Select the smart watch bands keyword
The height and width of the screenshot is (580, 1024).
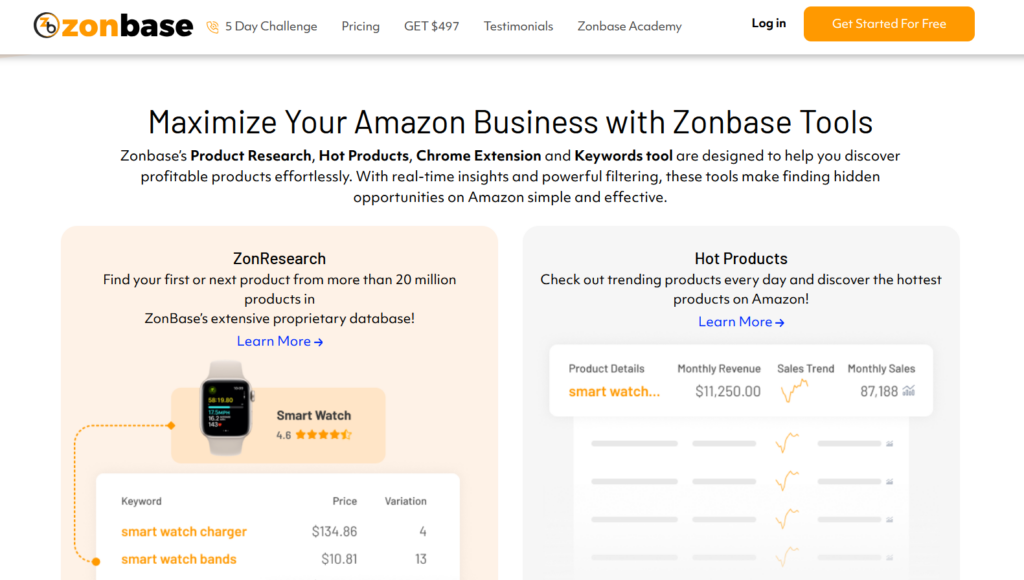click(179, 559)
